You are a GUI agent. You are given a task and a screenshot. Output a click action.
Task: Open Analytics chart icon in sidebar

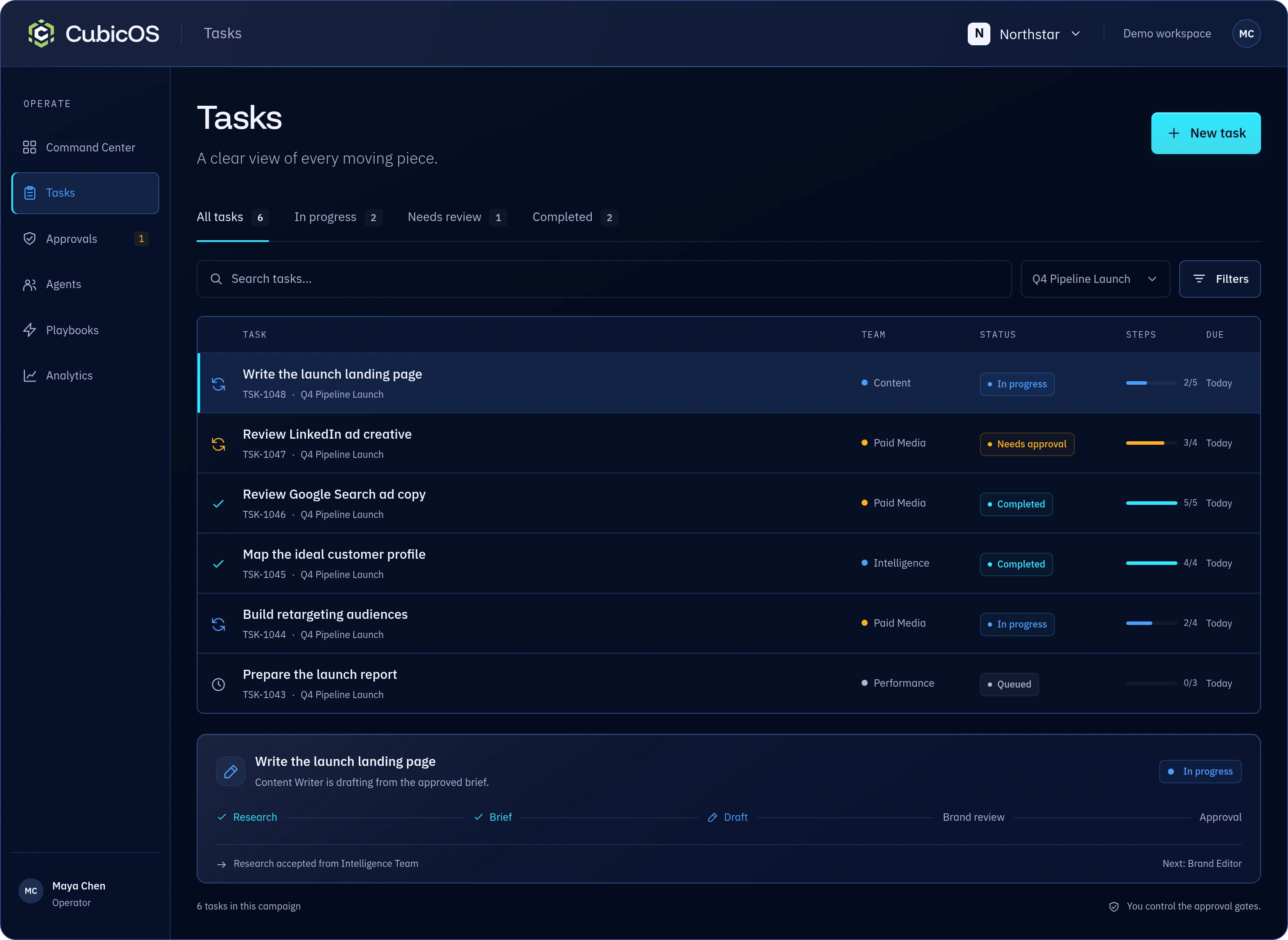pos(30,376)
